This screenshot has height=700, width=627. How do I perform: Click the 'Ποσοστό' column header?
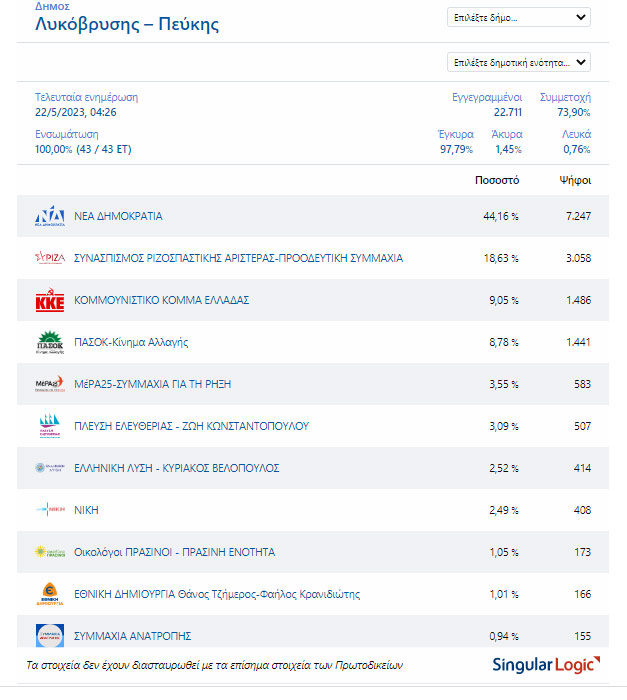click(497, 180)
